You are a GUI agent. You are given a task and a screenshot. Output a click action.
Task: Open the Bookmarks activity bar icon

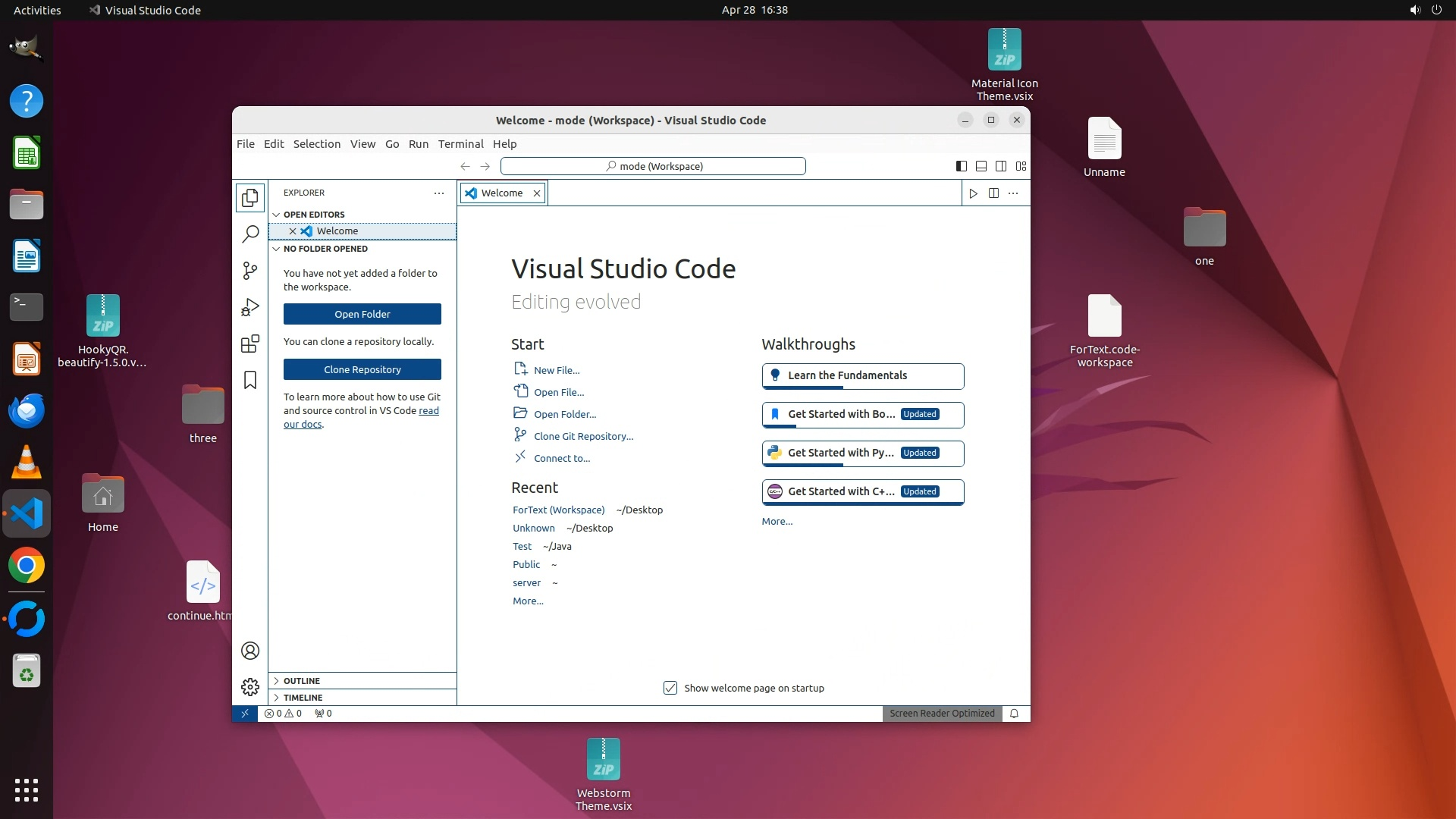(x=250, y=380)
